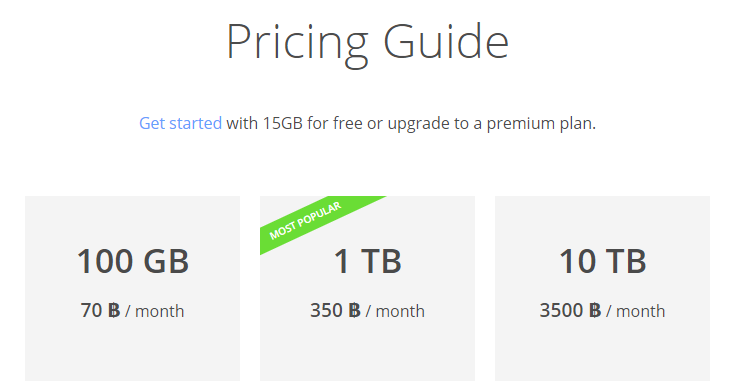Click the baht symbol after 3500
738x391 pixels.
pos(595,311)
